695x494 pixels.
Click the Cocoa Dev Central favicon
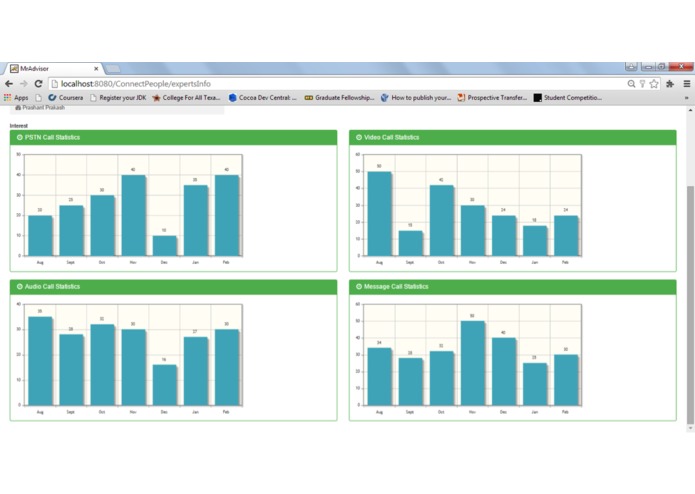click(233, 97)
